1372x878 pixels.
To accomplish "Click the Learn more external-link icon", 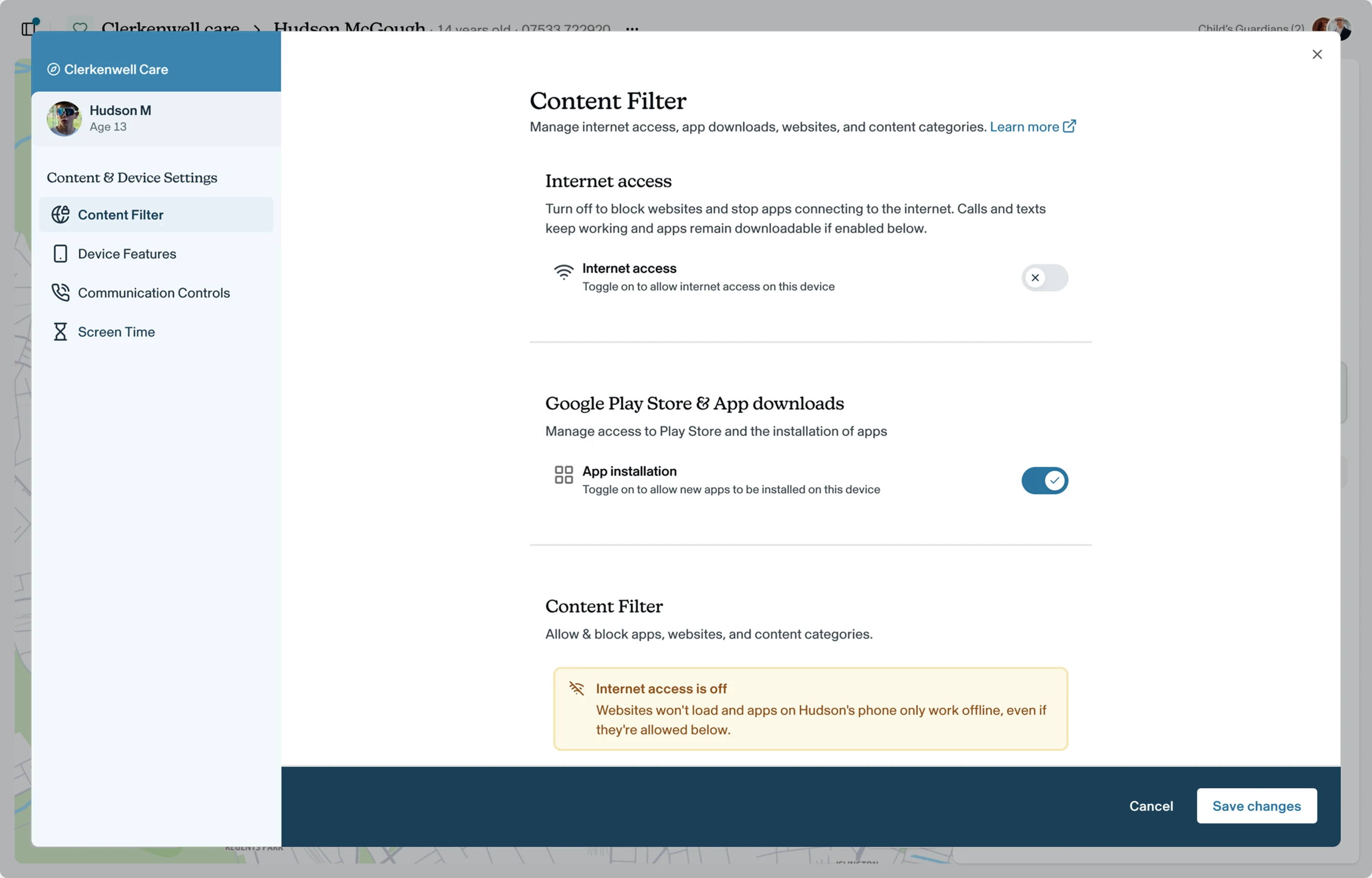I will [1069, 126].
